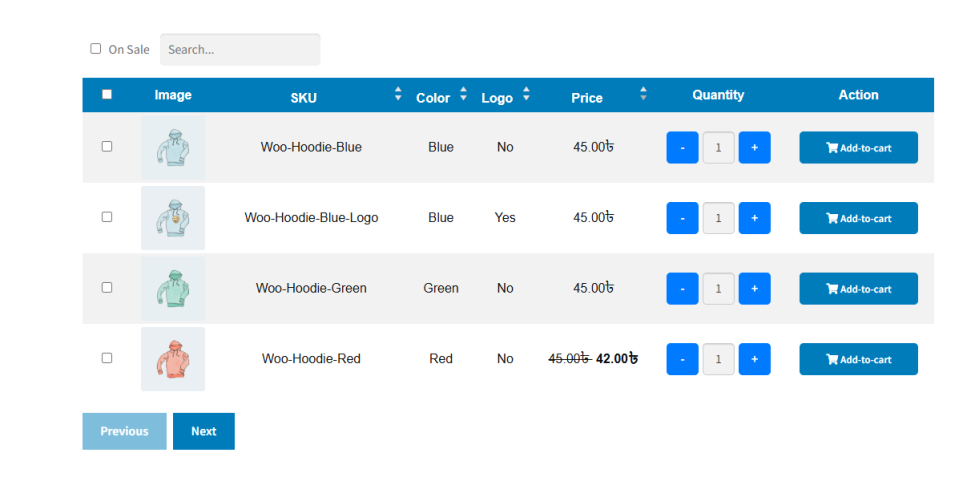Click the Image column header

pyautogui.click(x=173, y=95)
